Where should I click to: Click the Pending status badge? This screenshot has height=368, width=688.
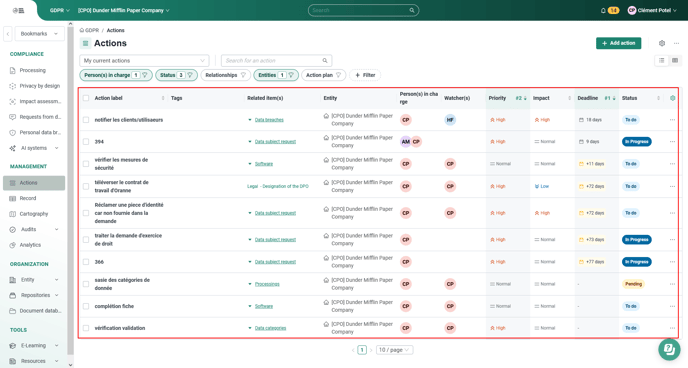(x=633, y=284)
